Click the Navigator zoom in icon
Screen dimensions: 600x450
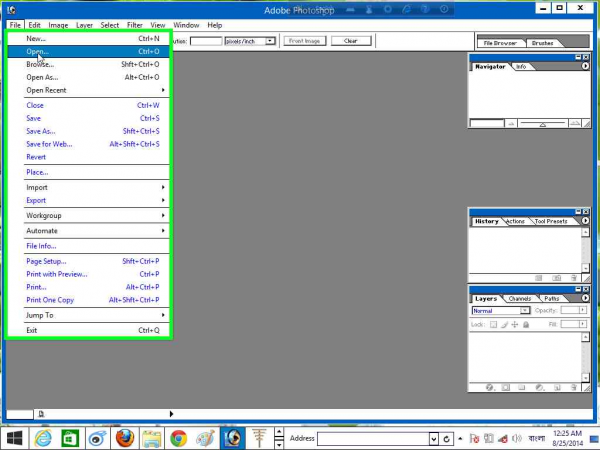tap(575, 123)
